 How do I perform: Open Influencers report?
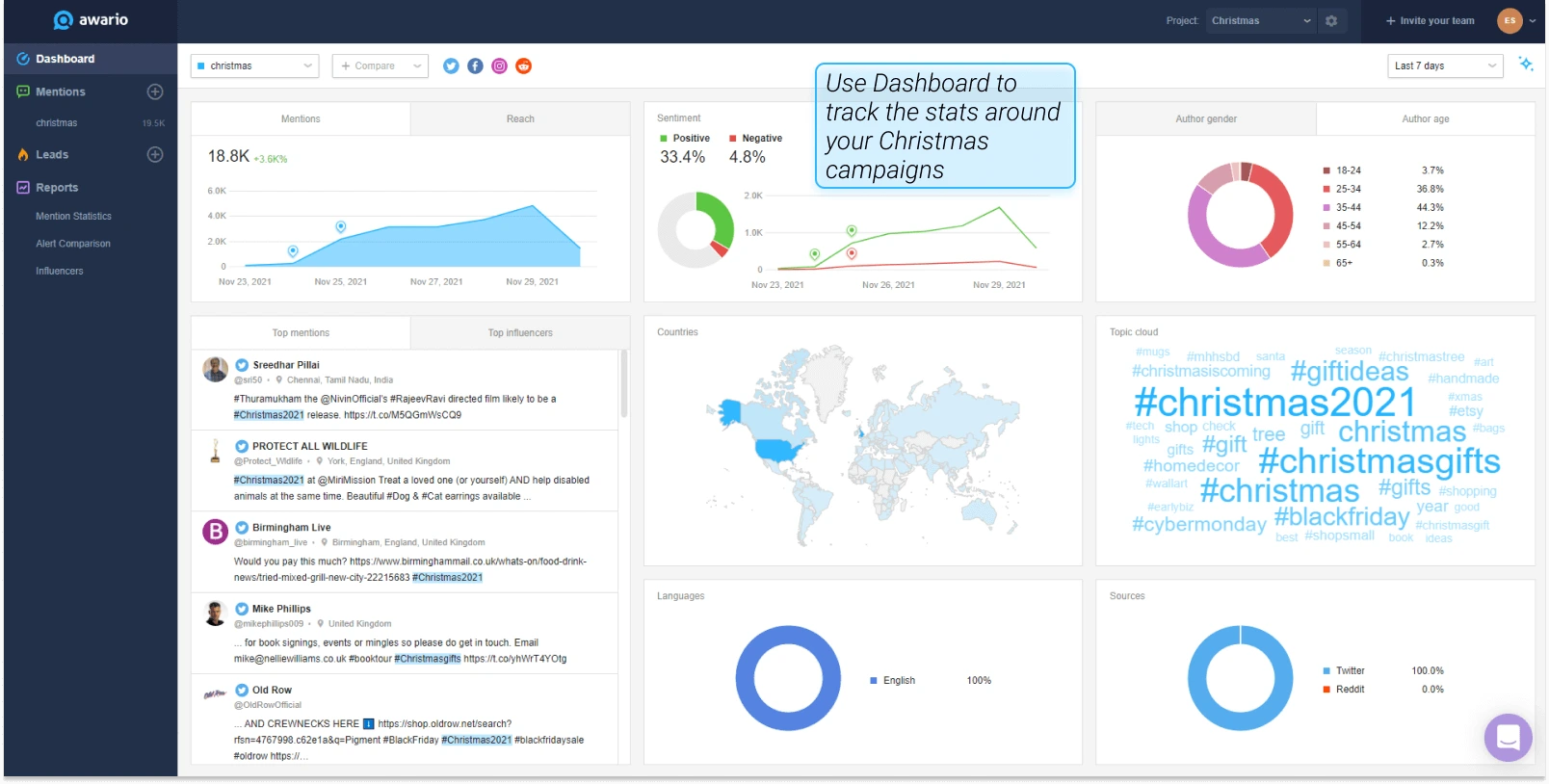(x=60, y=271)
